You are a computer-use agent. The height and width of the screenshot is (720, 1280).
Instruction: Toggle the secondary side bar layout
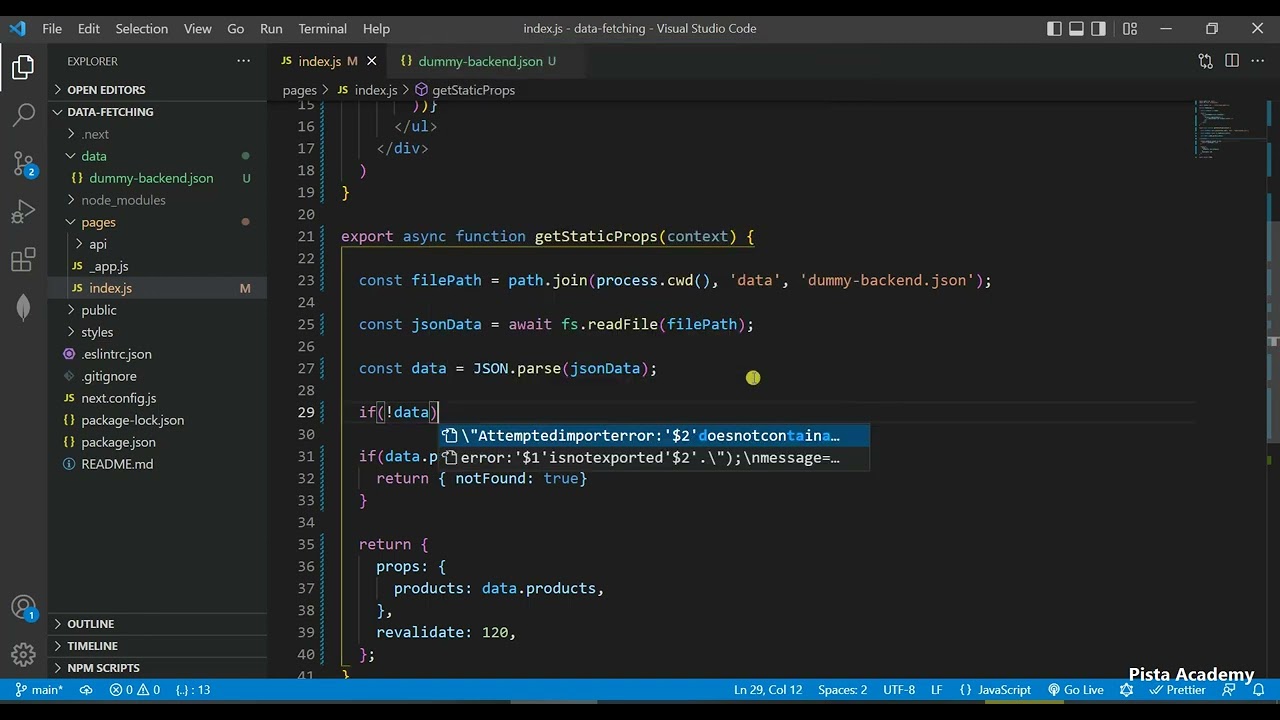coord(1098,29)
